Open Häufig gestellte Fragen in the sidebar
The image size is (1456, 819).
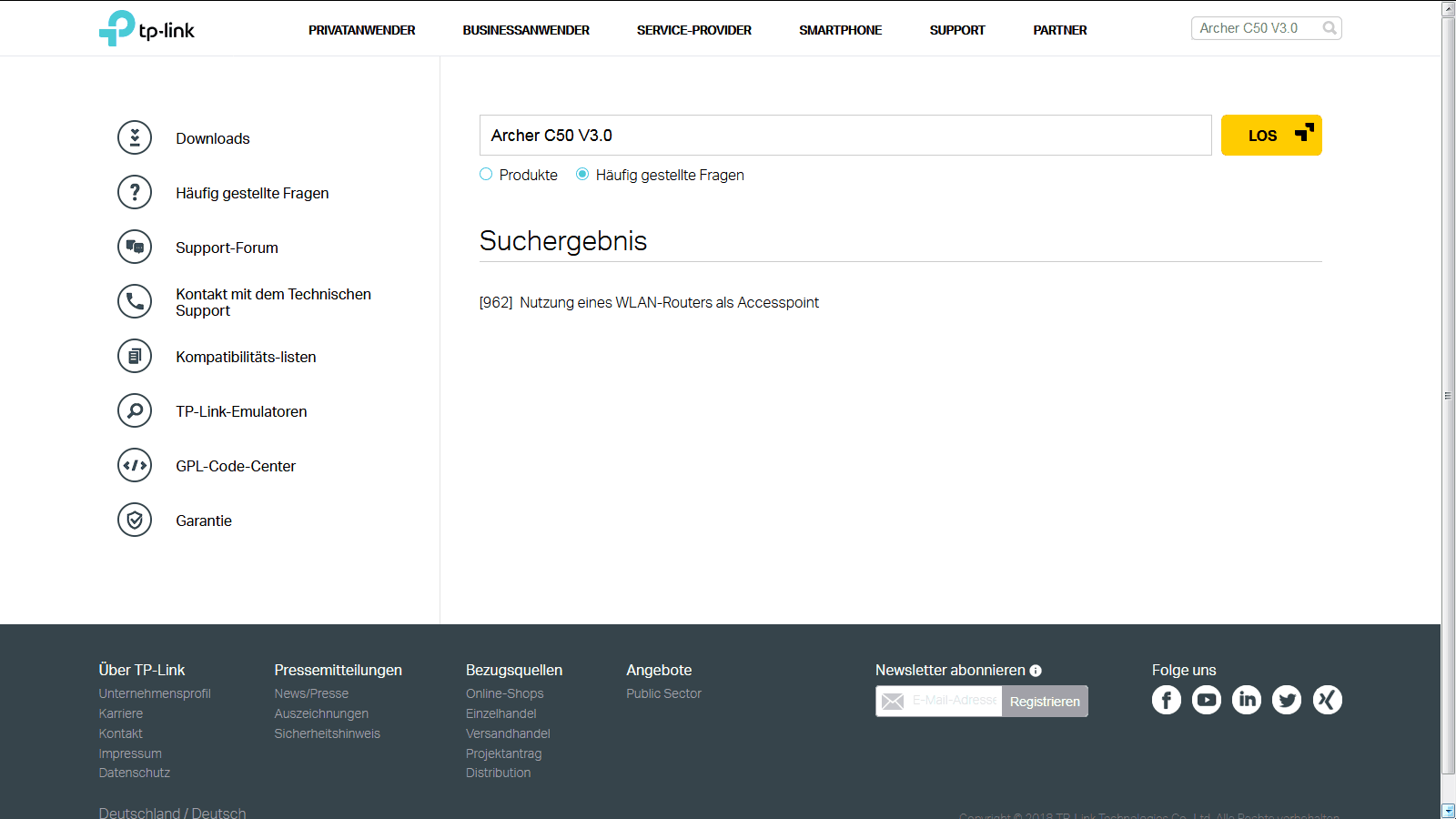(252, 193)
